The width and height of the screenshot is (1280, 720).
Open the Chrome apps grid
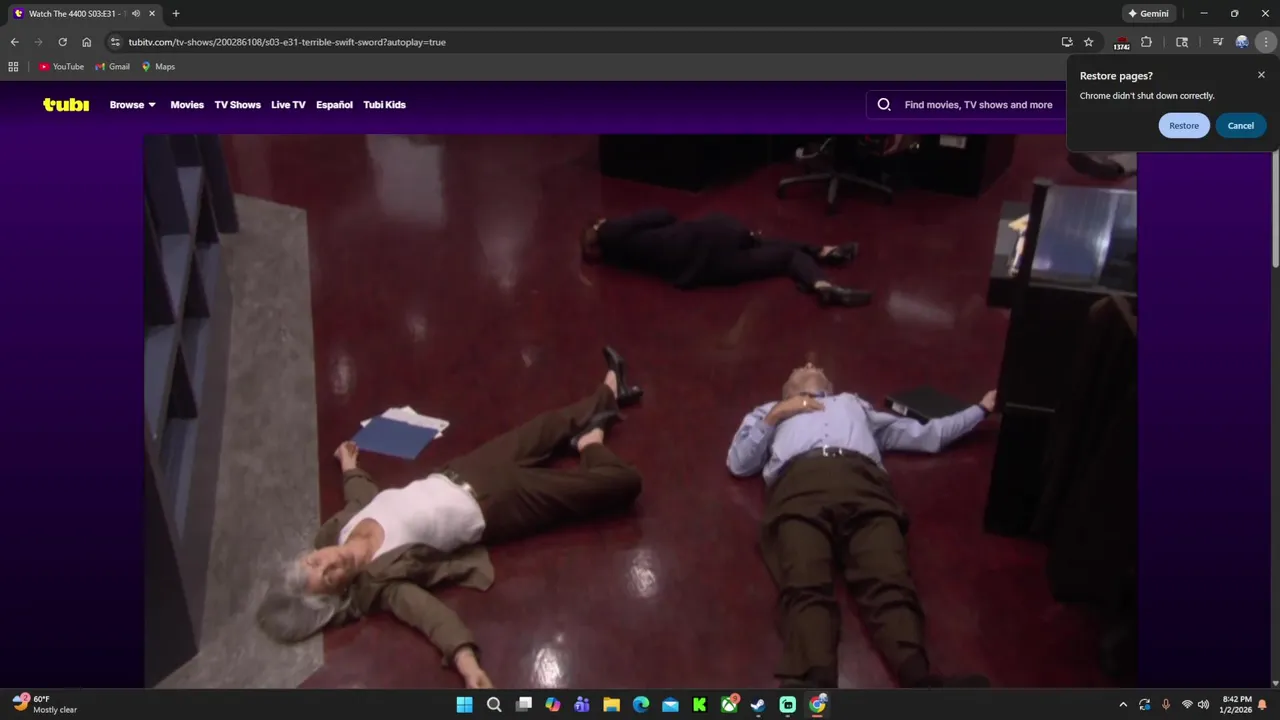(x=13, y=67)
